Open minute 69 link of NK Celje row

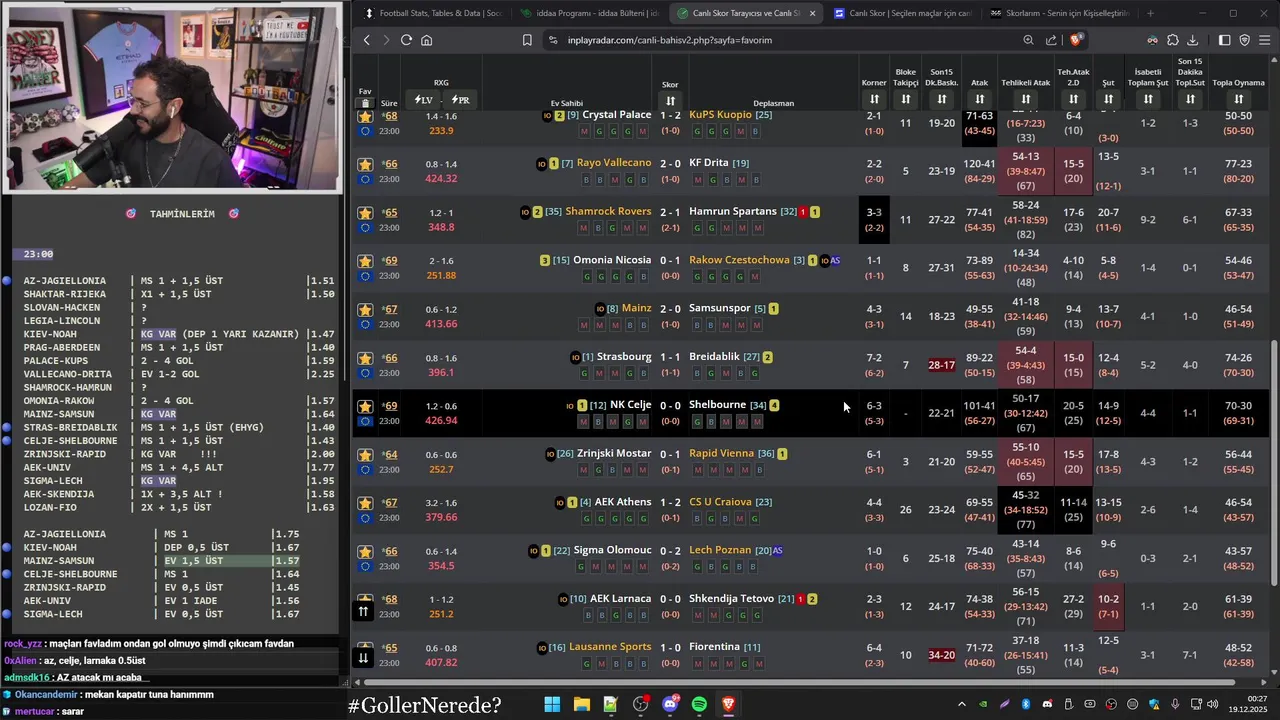coord(391,406)
